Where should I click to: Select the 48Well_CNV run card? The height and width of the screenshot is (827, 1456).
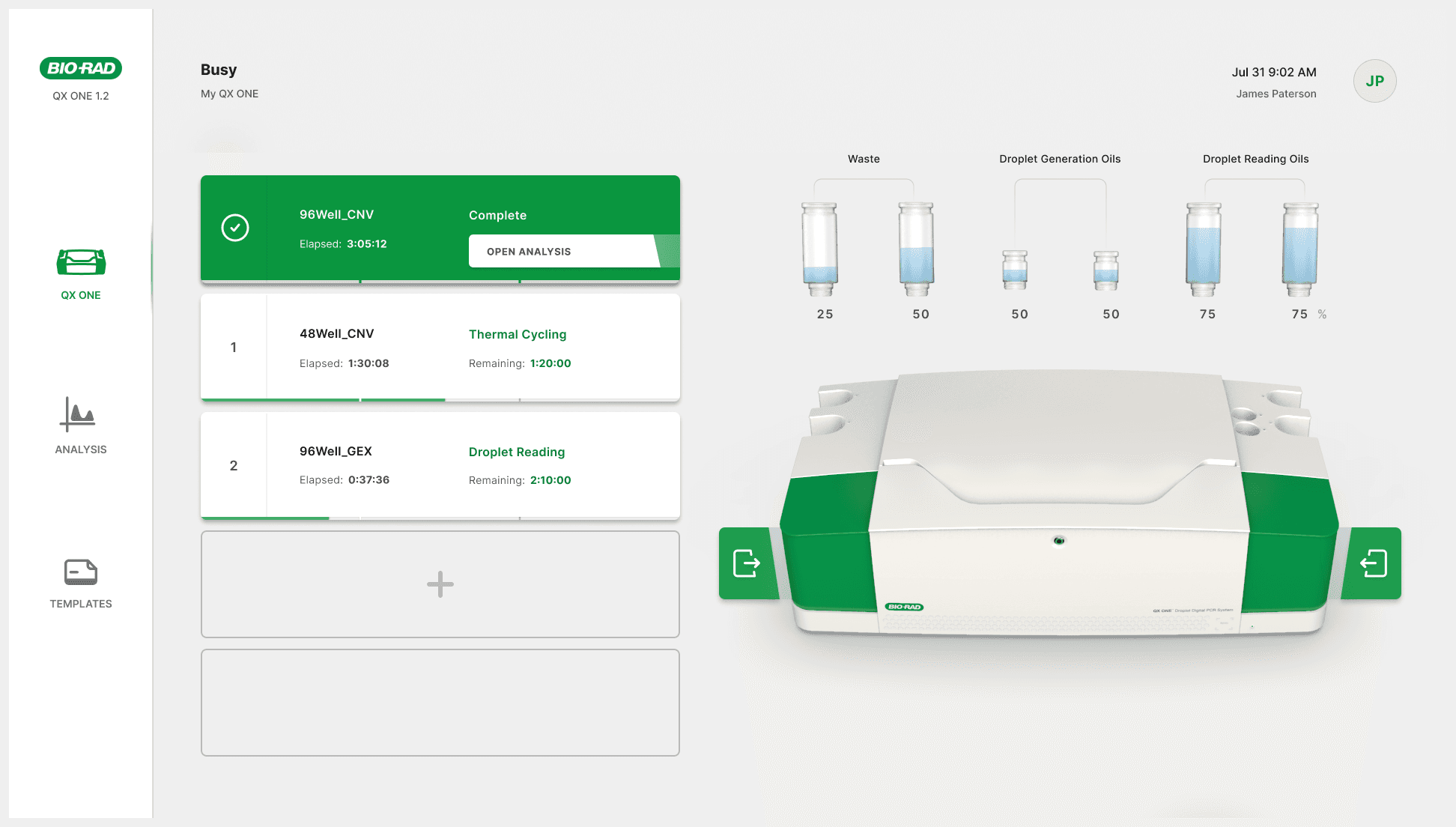(x=440, y=347)
